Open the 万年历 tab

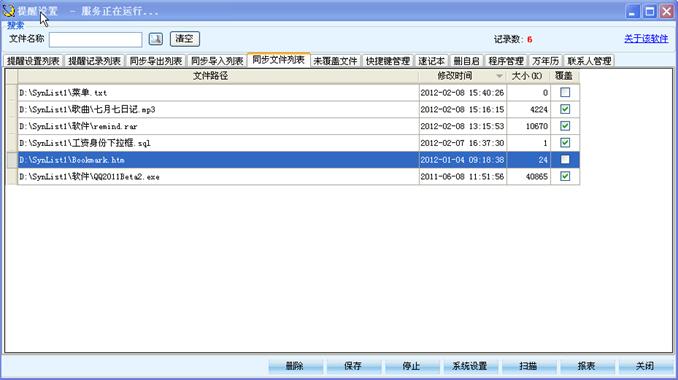coord(545,61)
